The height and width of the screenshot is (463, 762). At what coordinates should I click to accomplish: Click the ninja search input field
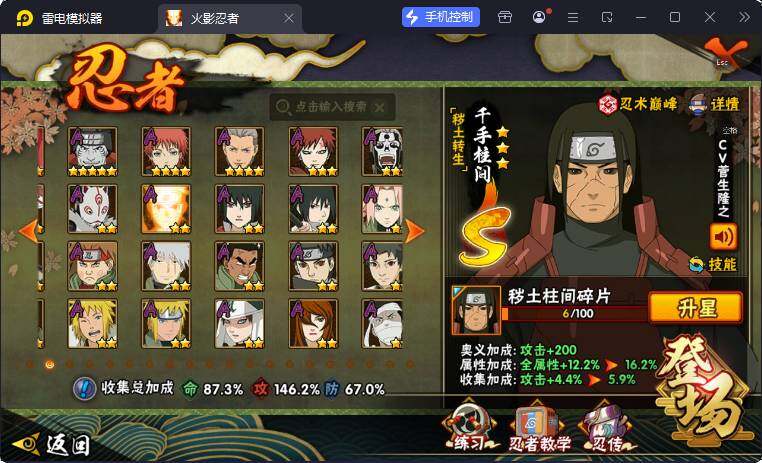click(332, 106)
